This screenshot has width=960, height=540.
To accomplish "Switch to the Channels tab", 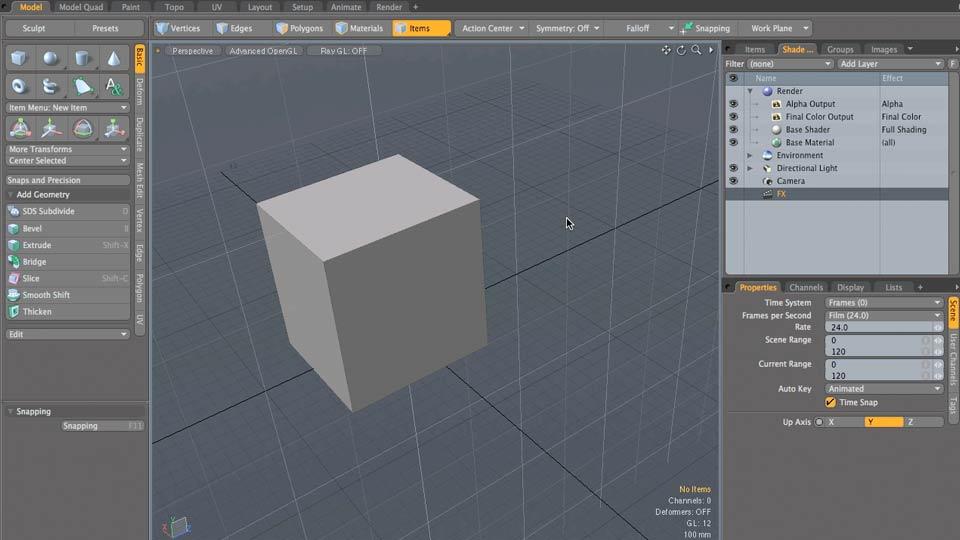I will coord(805,287).
